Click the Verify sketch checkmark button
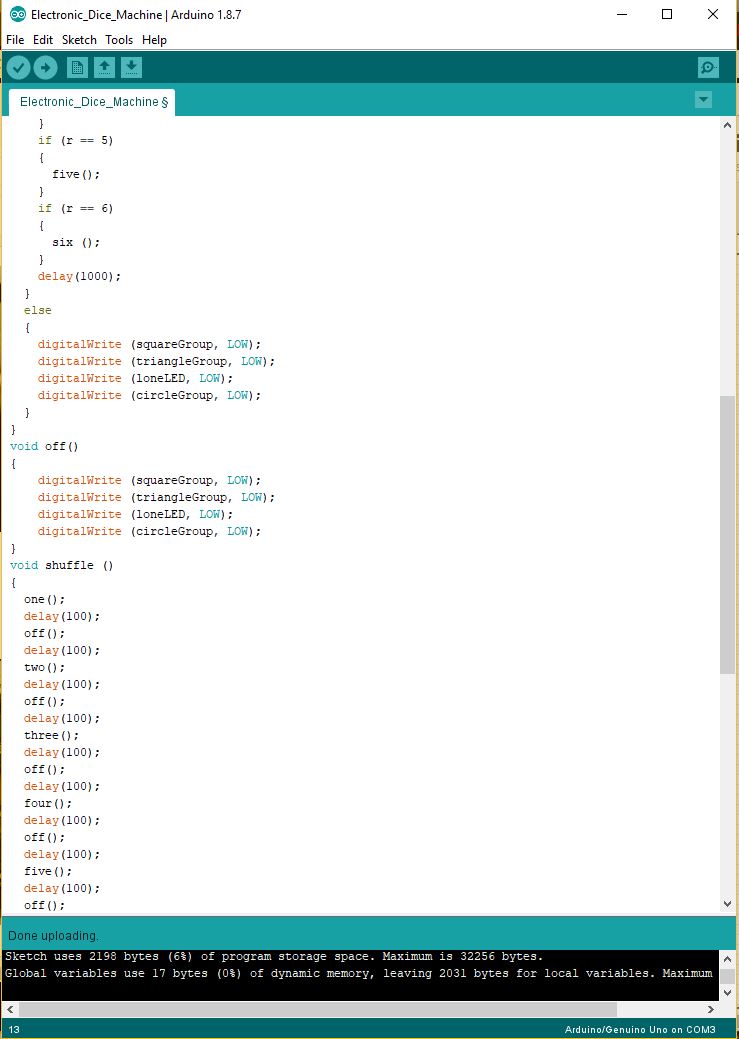Screen dimensions: 739x1039 click(x=19, y=68)
